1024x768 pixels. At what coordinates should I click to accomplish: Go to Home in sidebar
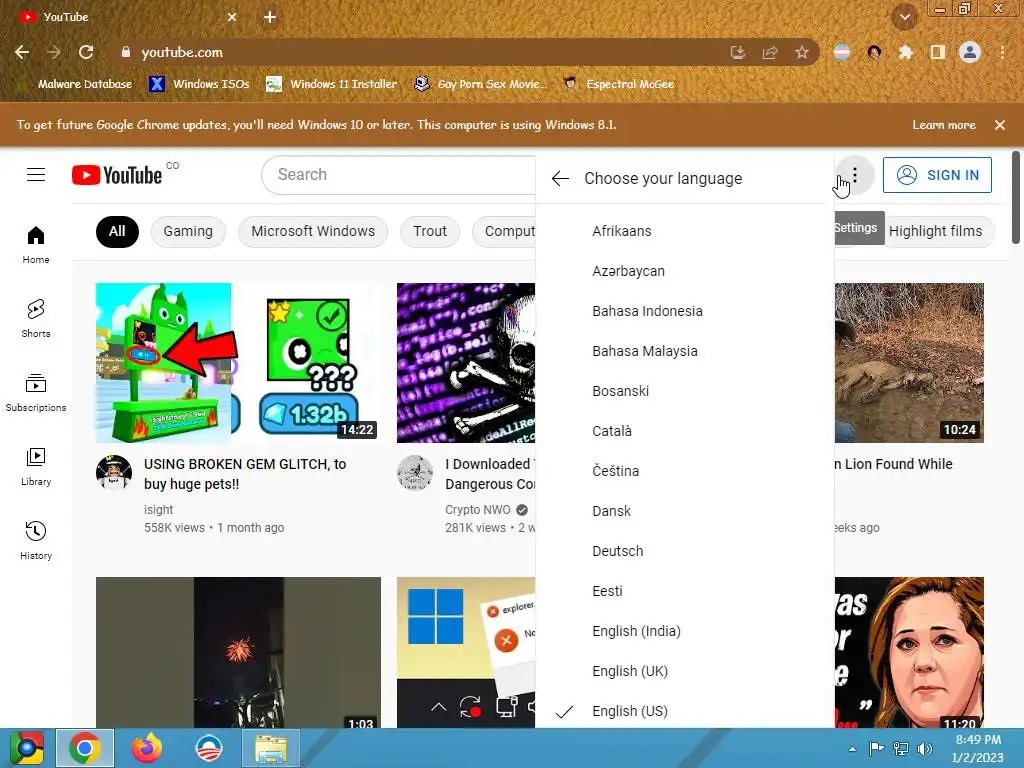click(x=36, y=244)
